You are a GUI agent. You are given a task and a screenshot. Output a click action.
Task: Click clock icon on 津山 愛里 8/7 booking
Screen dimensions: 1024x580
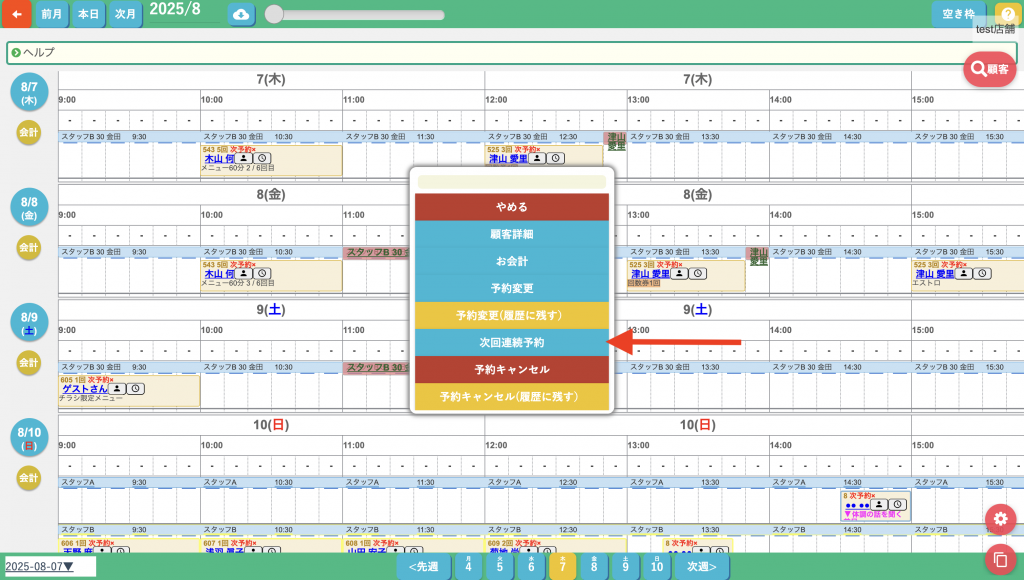tap(556, 159)
